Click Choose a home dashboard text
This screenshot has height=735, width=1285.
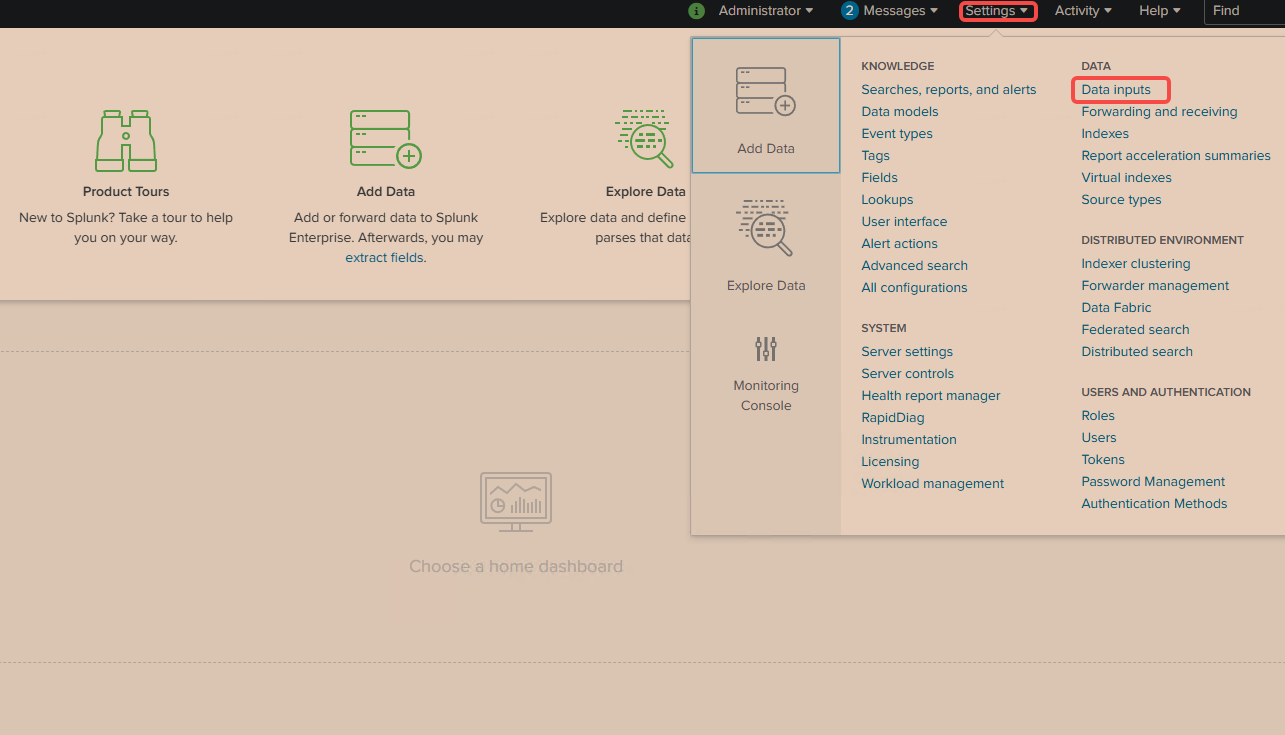click(x=516, y=567)
